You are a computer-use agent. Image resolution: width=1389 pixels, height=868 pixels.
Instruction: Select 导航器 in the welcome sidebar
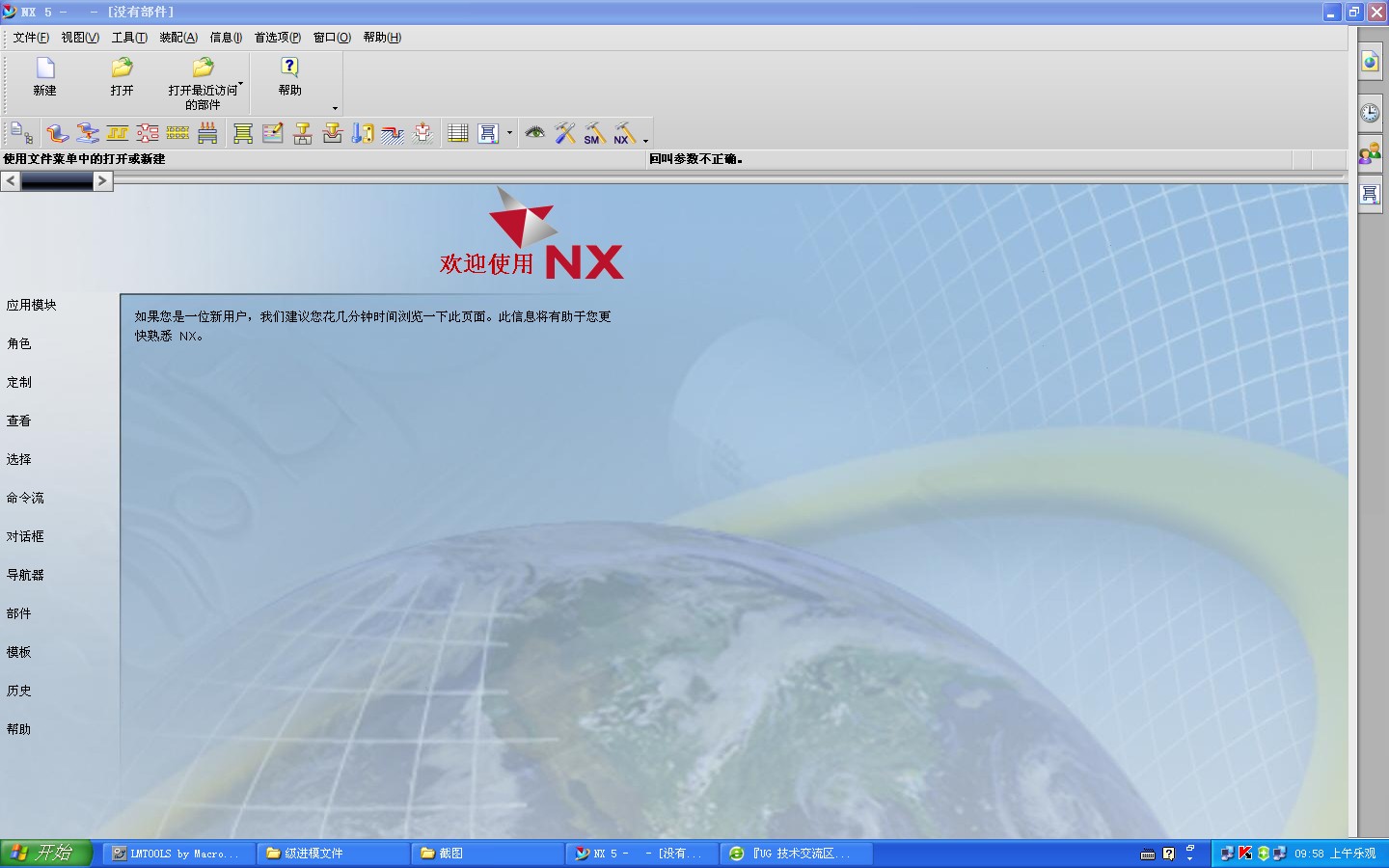coord(25,575)
